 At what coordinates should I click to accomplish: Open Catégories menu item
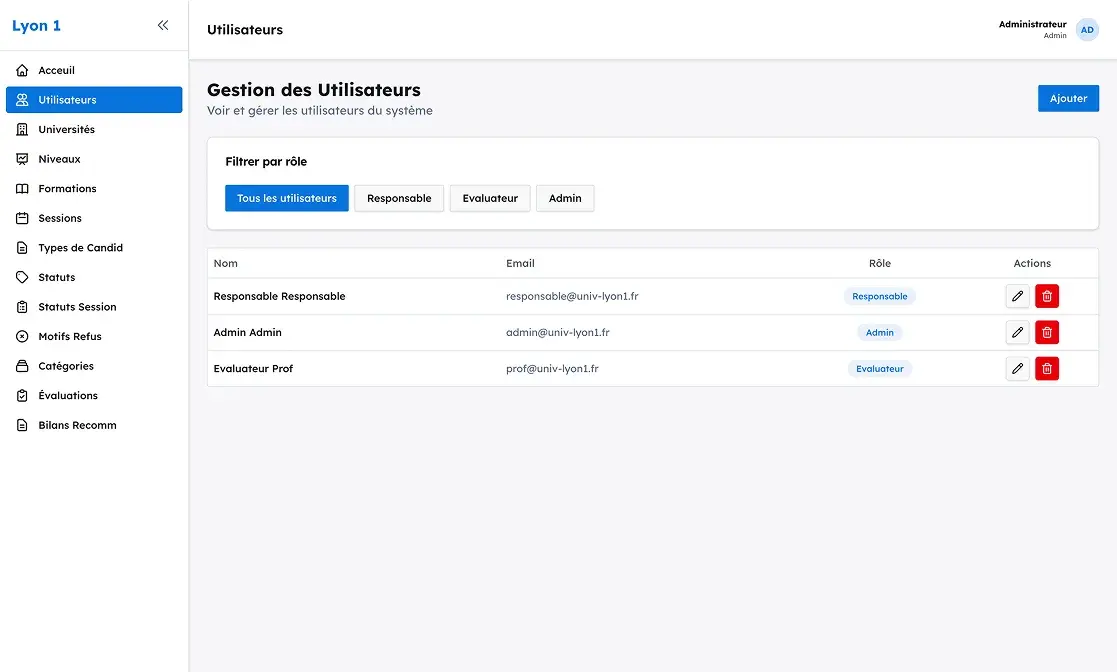[x=94, y=366]
